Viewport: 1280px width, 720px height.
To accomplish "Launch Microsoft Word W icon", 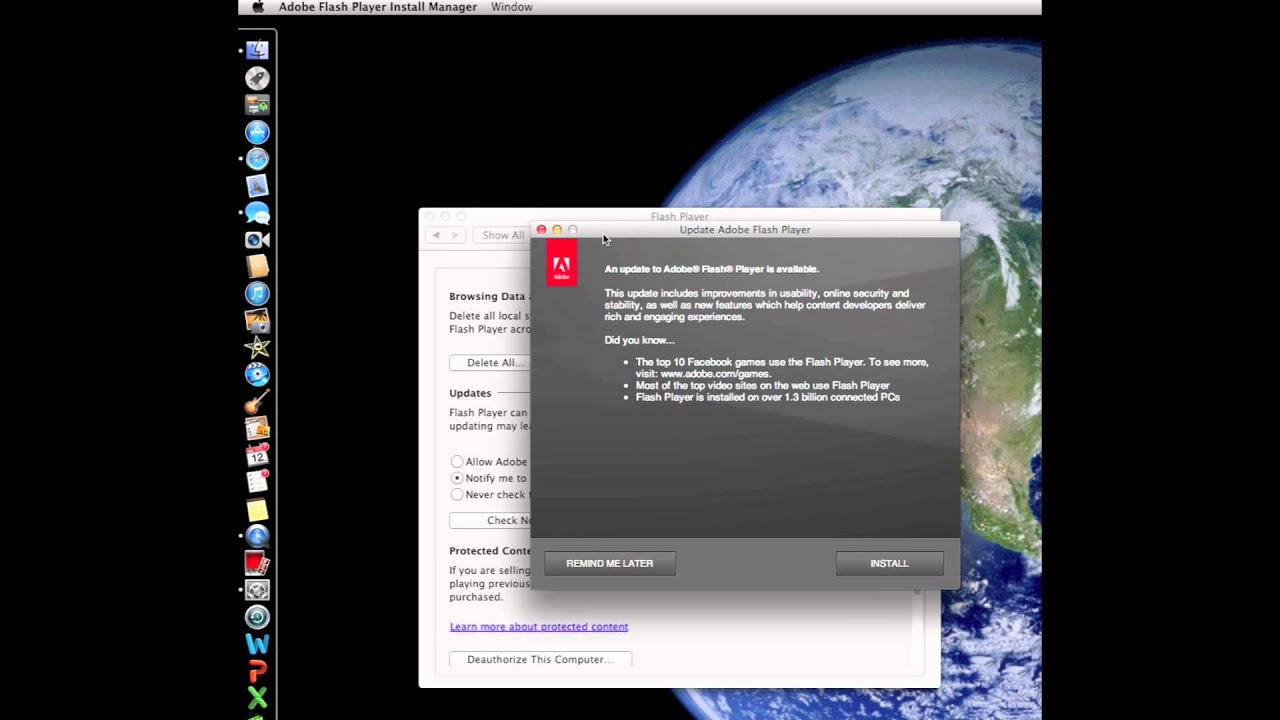I will [x=257, y=645].
